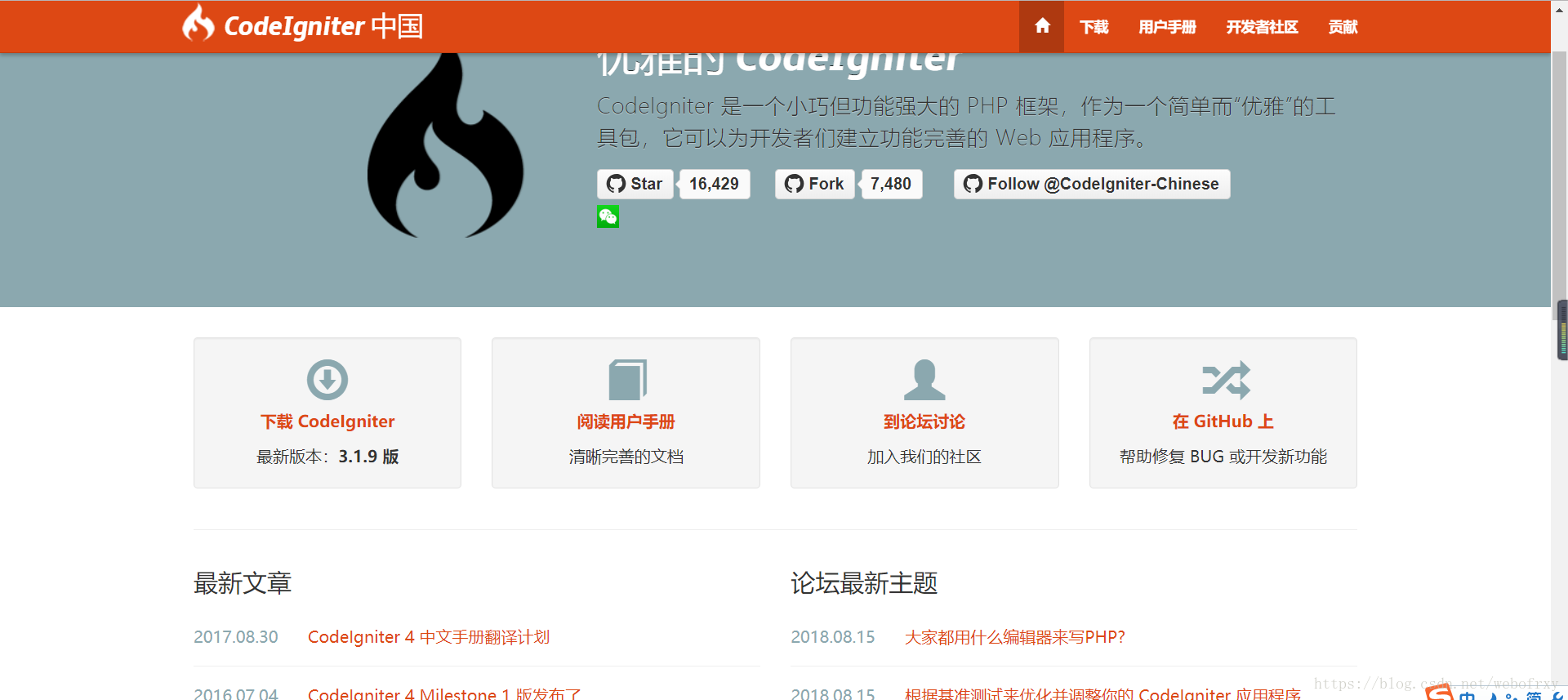Image resolution: width=1568 pixels, height=700 pixels.
Task: Click the user manual book icon
Action: click(627, 379)
